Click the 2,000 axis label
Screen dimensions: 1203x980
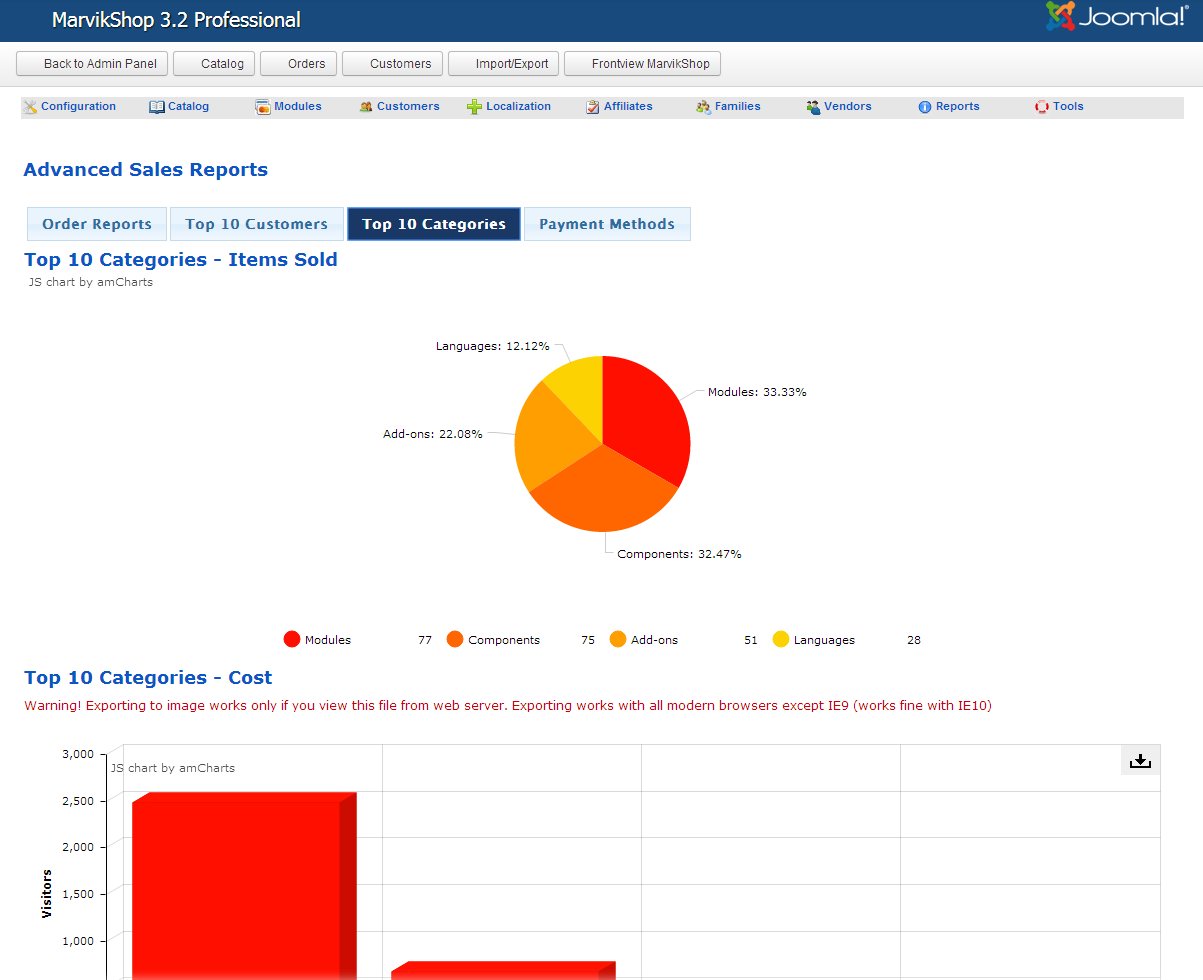(77, 847)
